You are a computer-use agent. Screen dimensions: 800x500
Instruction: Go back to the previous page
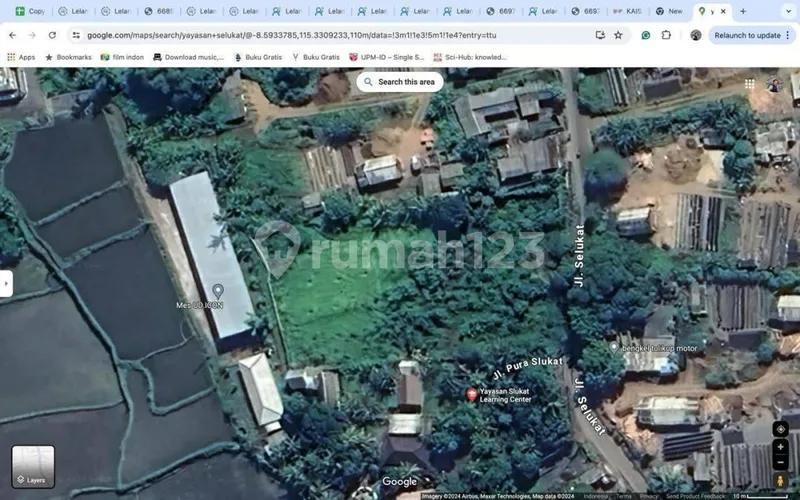pyautogui.click(x=13, y=35)
